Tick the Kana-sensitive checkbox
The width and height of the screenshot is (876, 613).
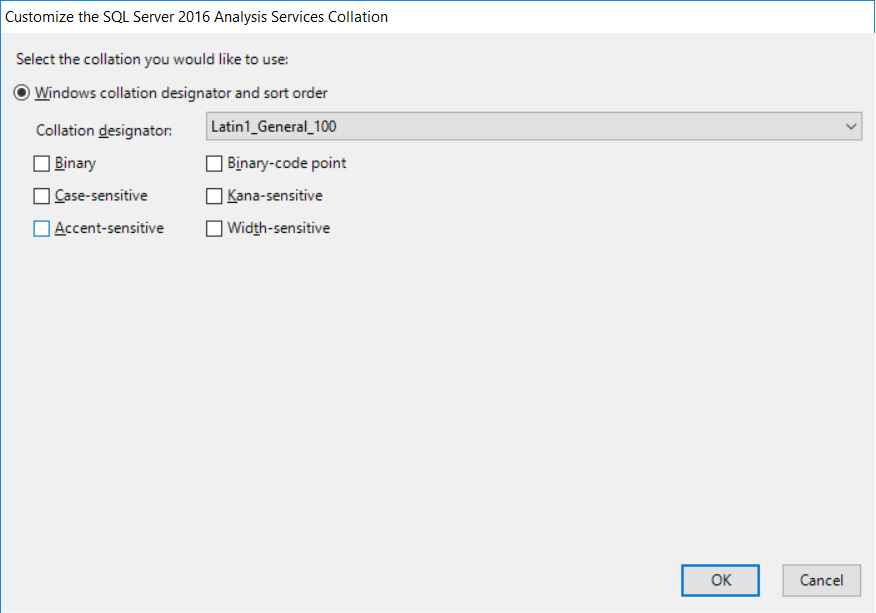point(214,196)
